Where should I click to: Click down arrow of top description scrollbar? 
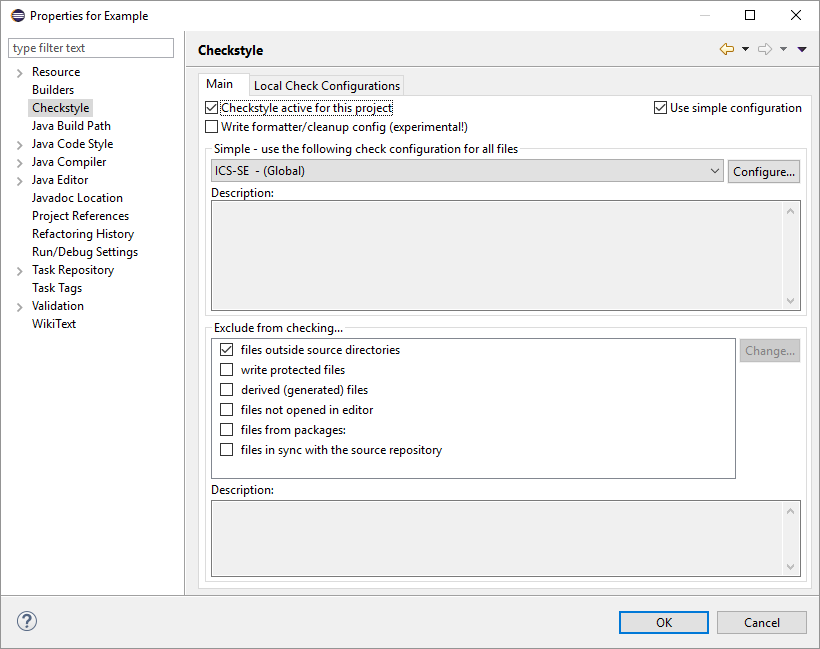791,301
